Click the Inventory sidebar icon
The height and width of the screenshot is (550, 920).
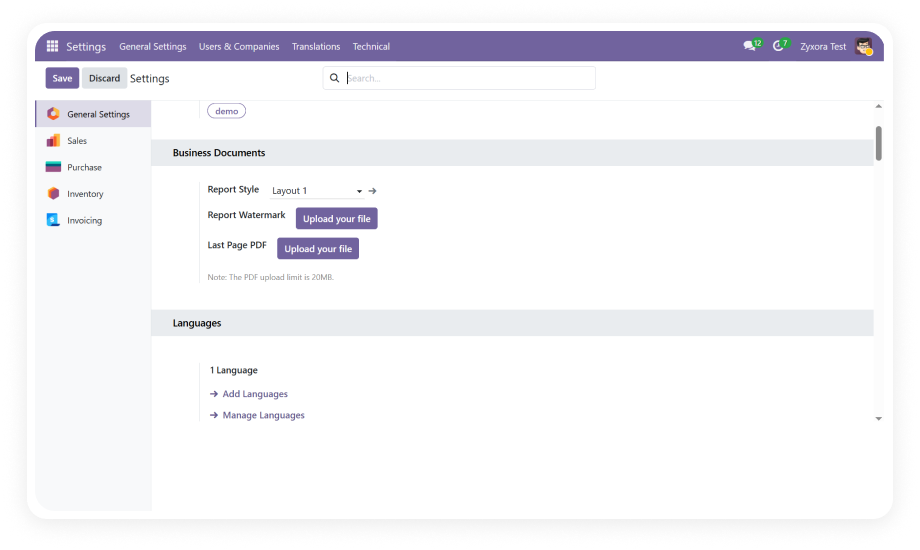[x=53, y=193]
